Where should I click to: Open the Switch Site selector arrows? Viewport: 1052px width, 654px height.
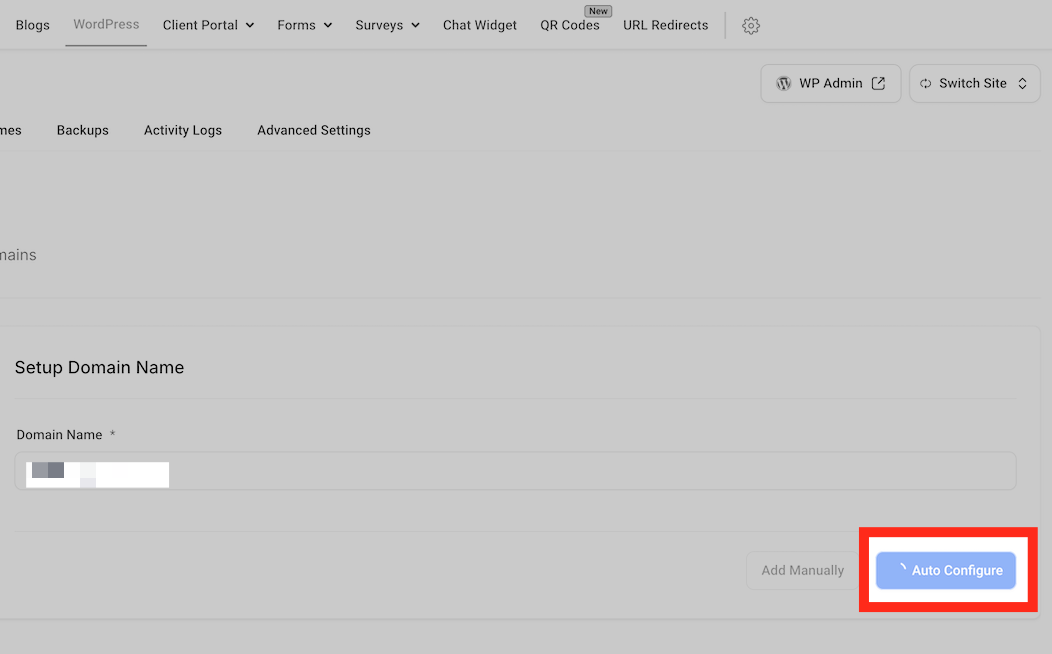[x=1022, y=83]
